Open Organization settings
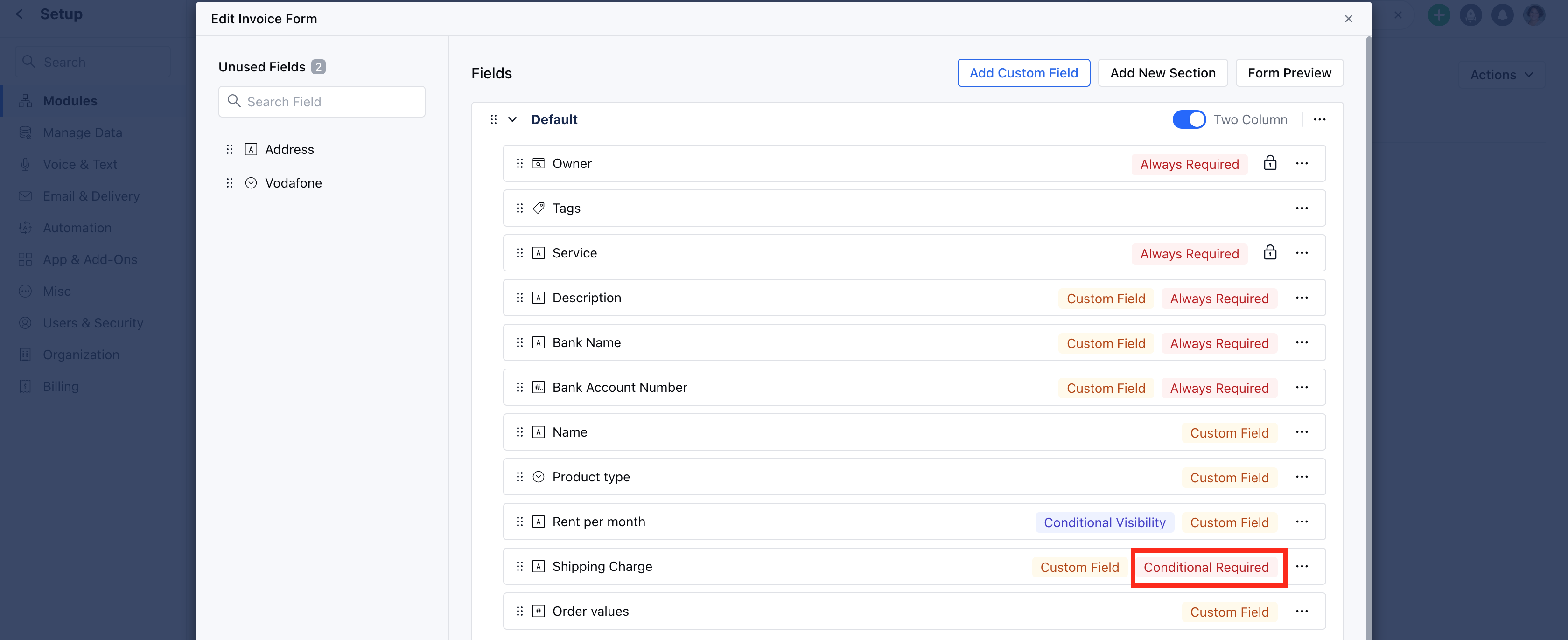Viewport: 1568px width, 640px height. pyautogui.click(x=80, y=355)
